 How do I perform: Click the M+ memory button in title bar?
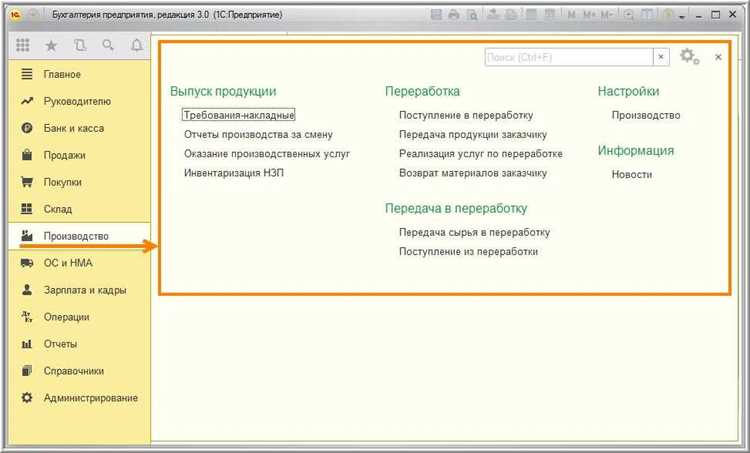[588, 15]
